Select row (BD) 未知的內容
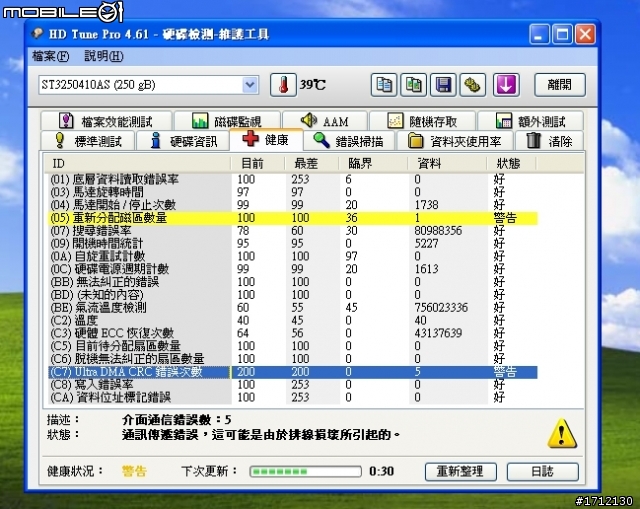This screenshot has width=640, height=509. point(292,295)
